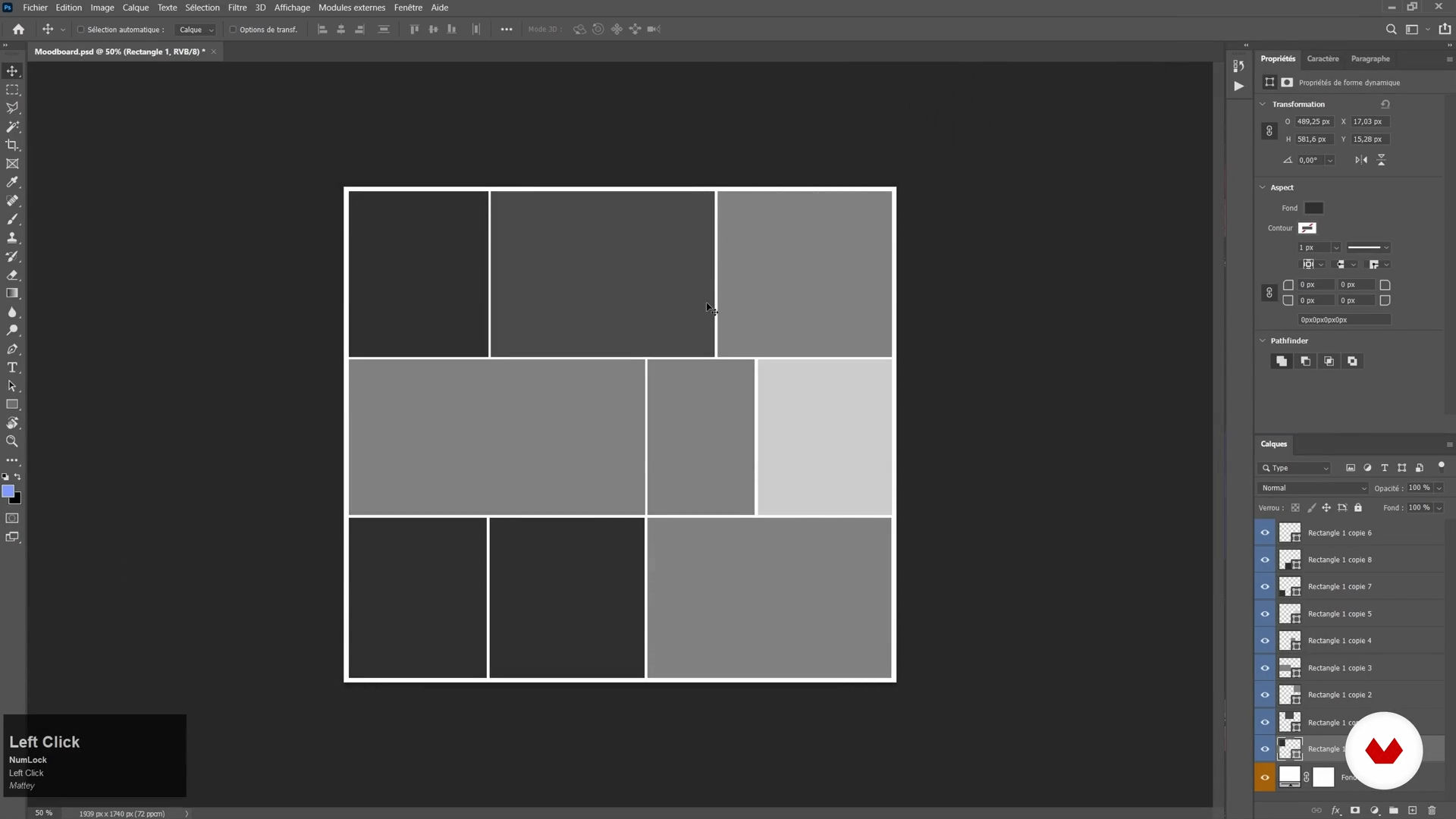The height and width of the screenshot is (819, 1456).
Task: Select the Eraser tool
Action: click(x=12, y=275)
